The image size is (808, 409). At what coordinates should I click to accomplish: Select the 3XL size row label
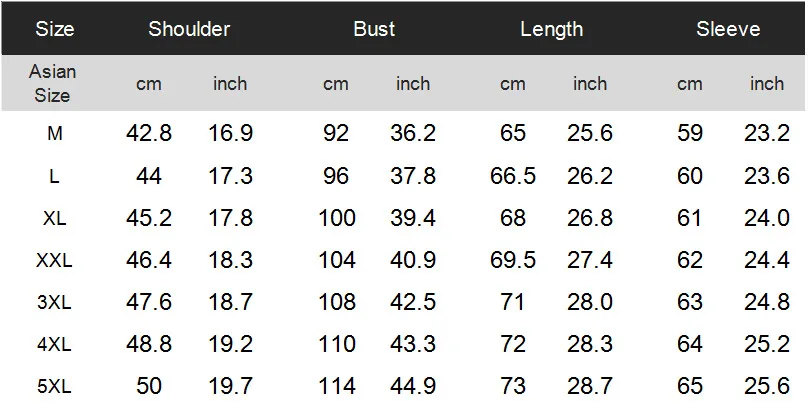pos(54,302)
